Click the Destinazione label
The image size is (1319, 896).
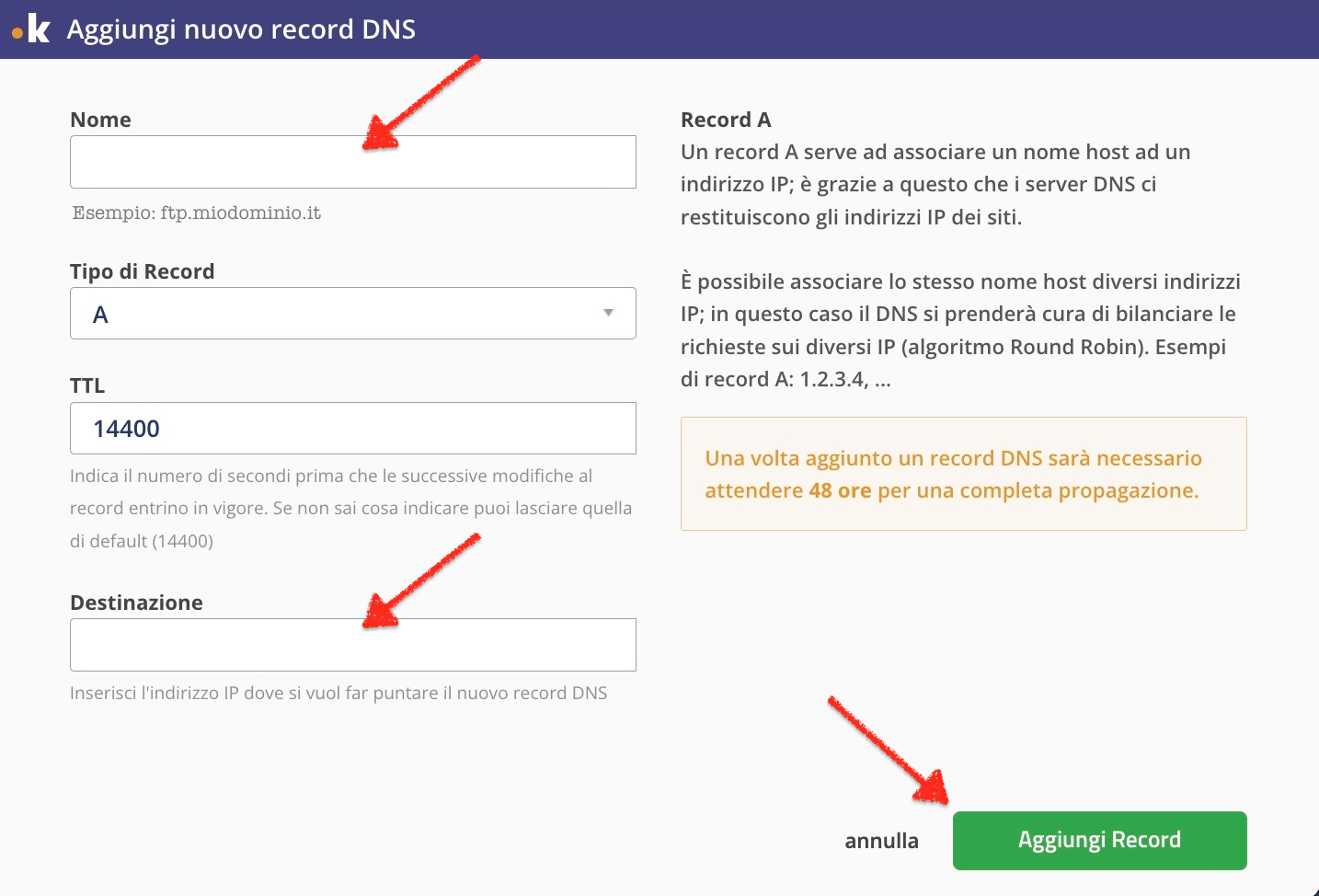136,603
